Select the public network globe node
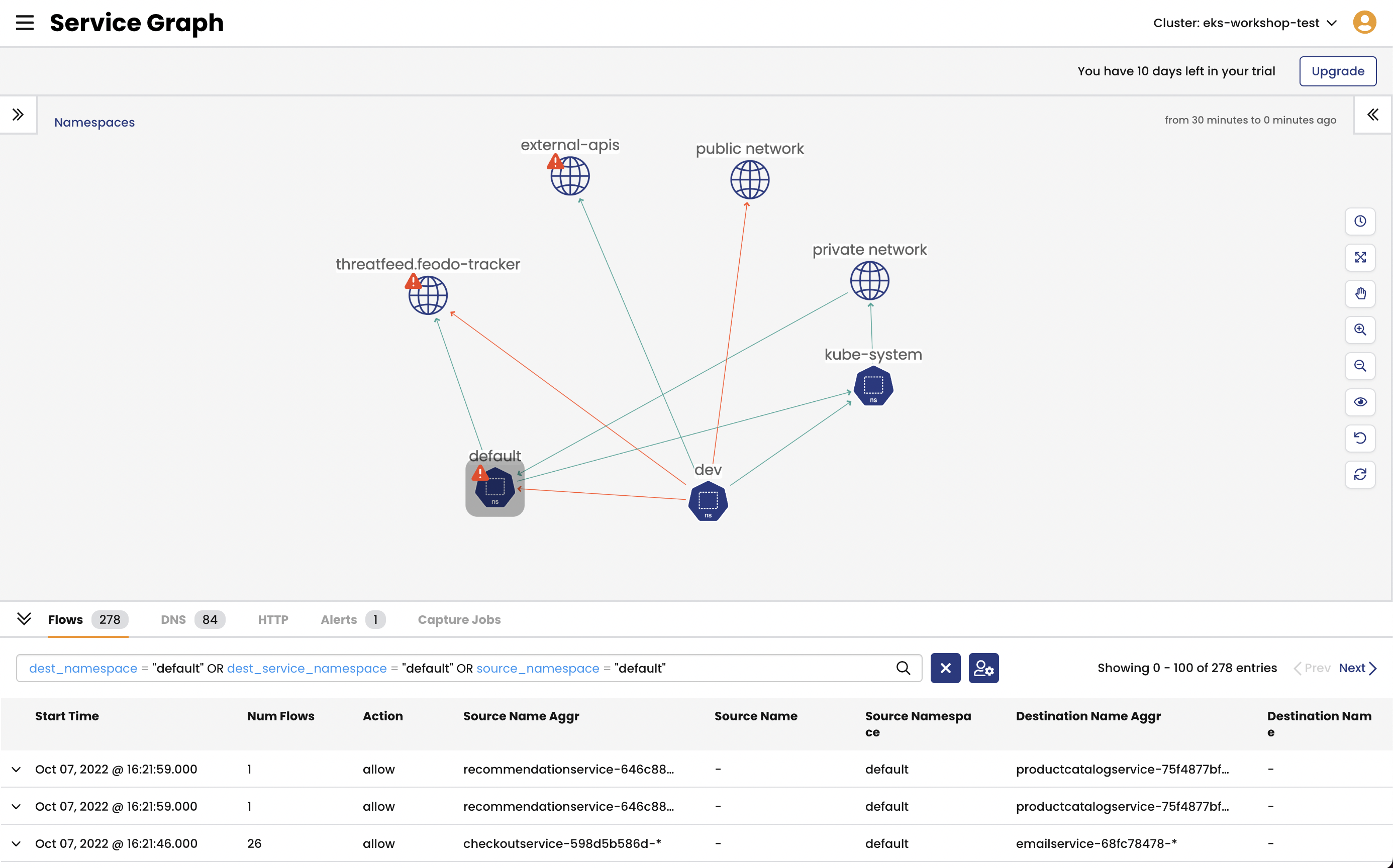This screenshot has width=1393, height=868. pos(750,180)
